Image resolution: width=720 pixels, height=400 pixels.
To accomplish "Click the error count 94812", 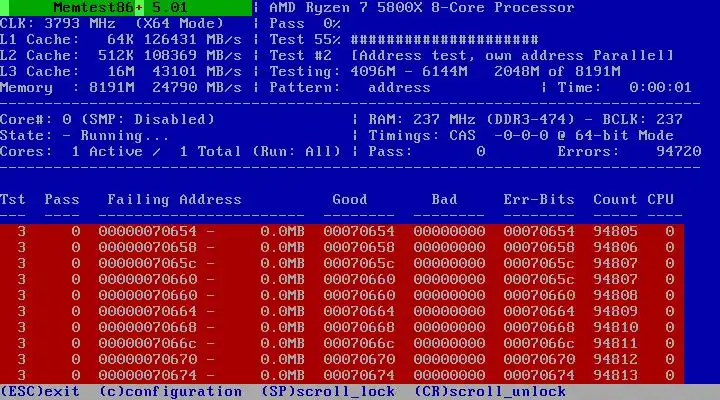I will tap(615, 360).
